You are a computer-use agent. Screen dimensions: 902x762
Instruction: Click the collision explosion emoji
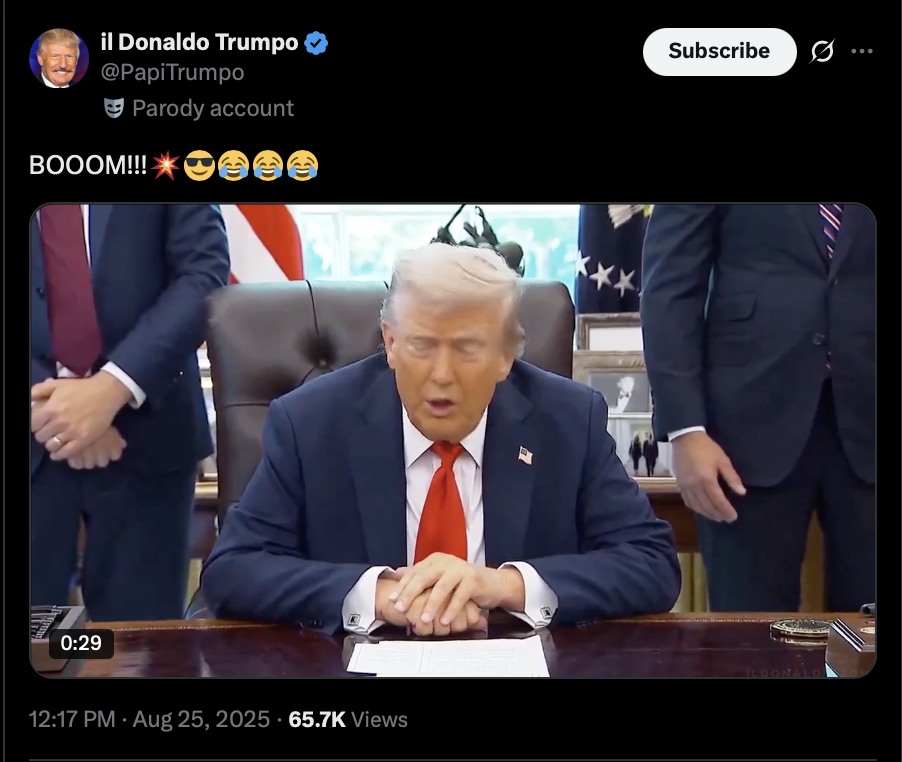point(166,166)
